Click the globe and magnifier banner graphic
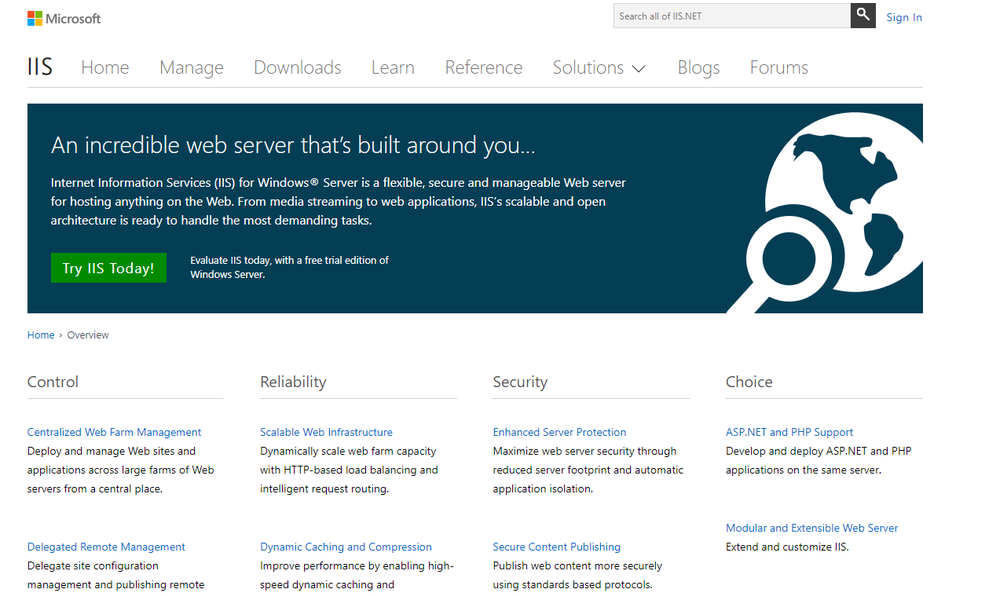Screen dimensions: 1000x596 pyautogui.click(x=826, y=212)
